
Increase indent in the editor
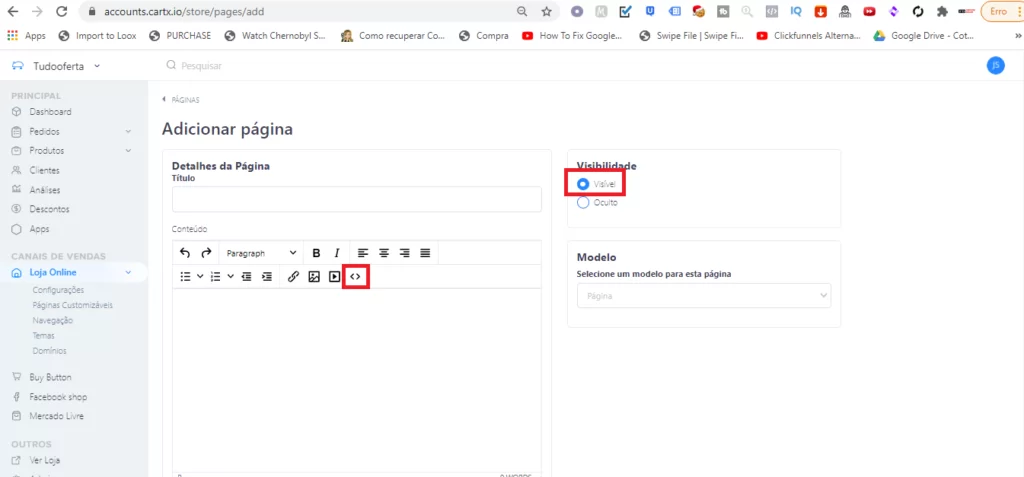click(267, 277)
